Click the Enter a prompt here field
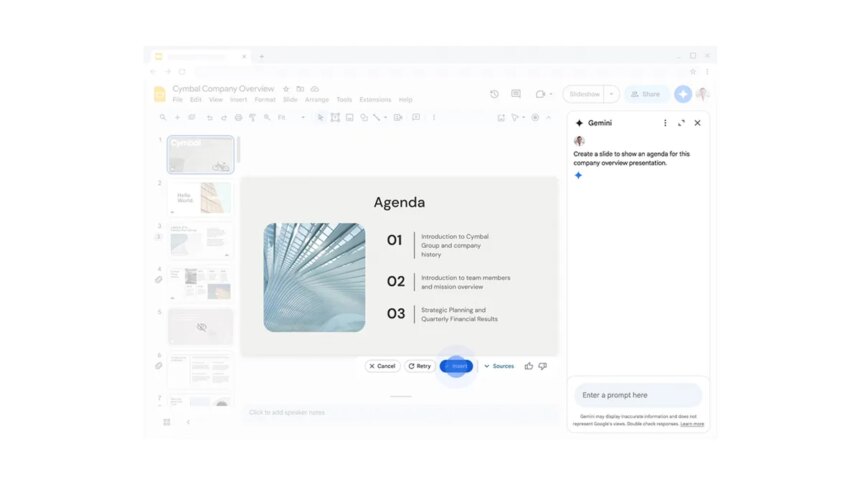 [637, 395]
